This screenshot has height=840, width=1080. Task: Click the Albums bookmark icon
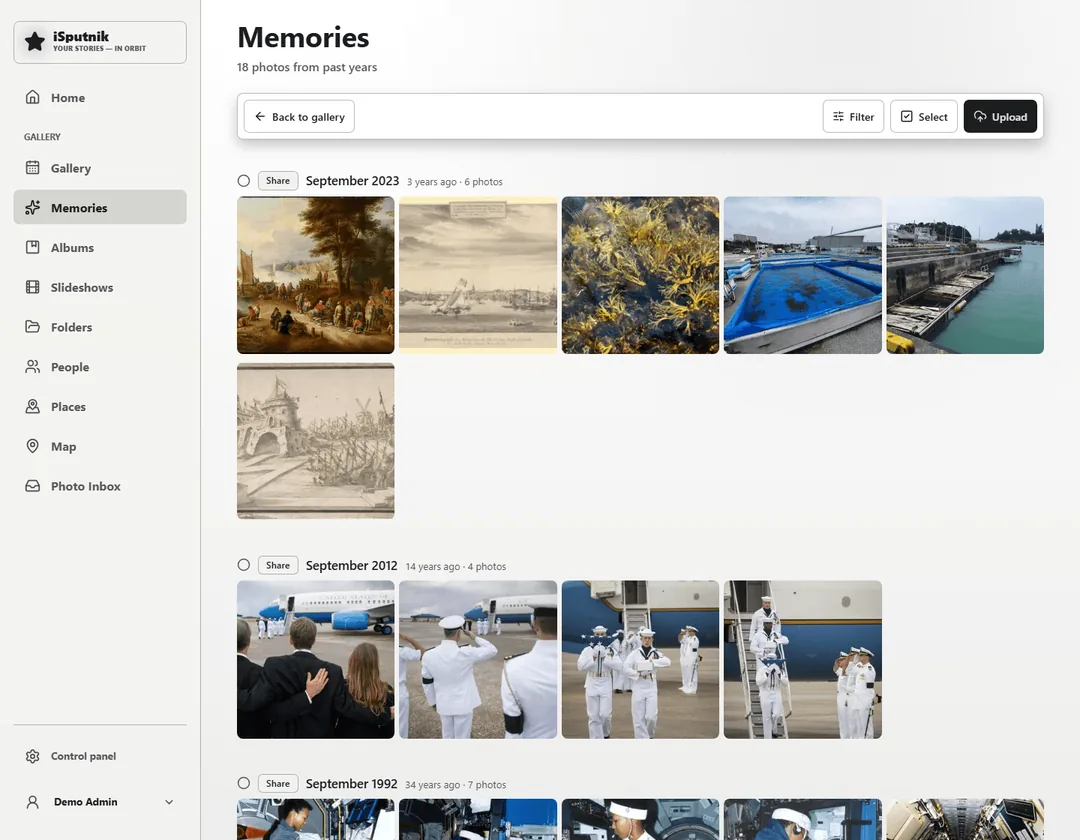pyautogui.click(x=32, y=247)
